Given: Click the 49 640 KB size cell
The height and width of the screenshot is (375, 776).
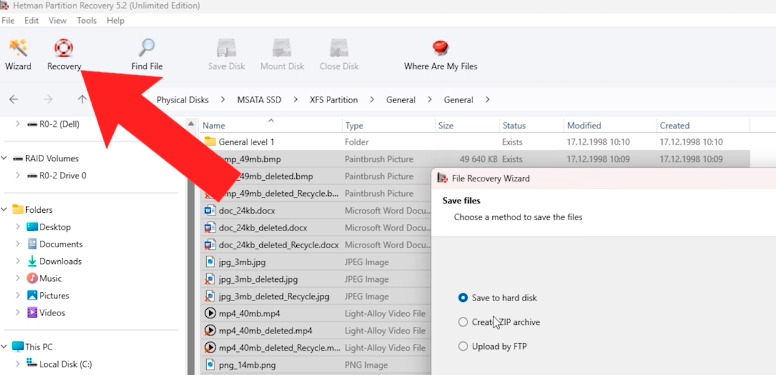Looking at the screenshot, I should tap(480, 159).
